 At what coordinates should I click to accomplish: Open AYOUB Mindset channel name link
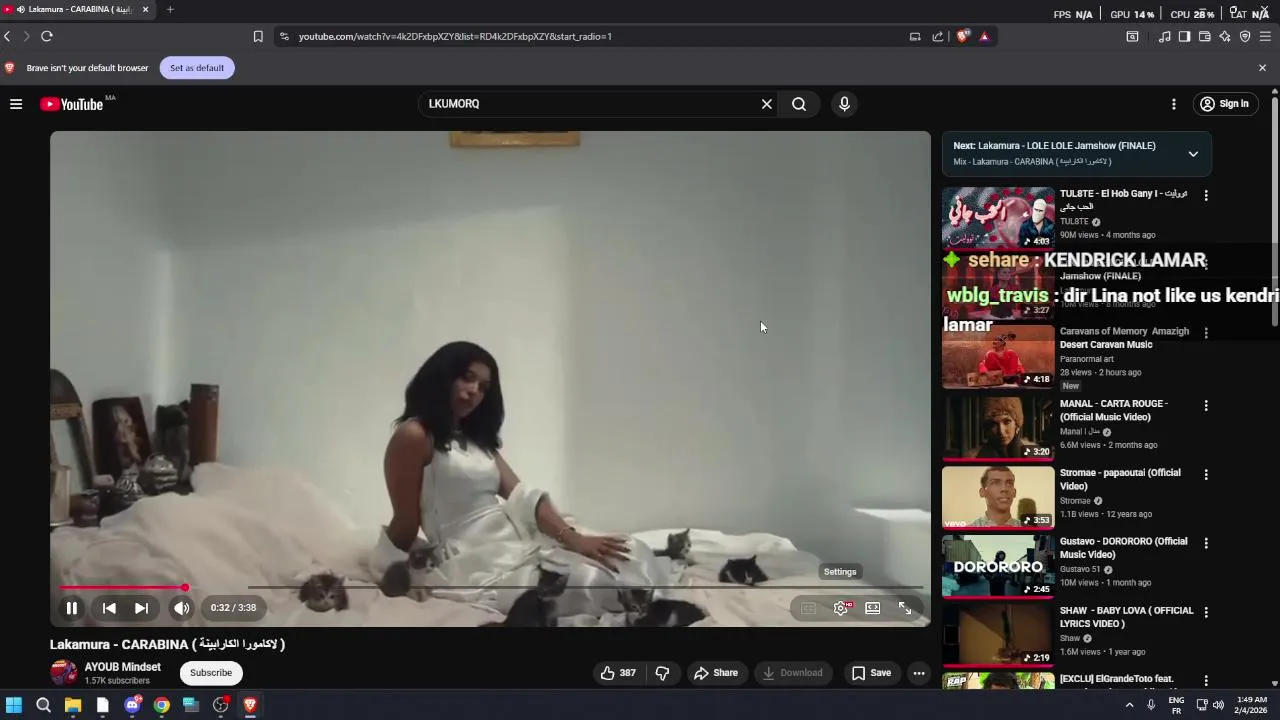pos(122,667)
